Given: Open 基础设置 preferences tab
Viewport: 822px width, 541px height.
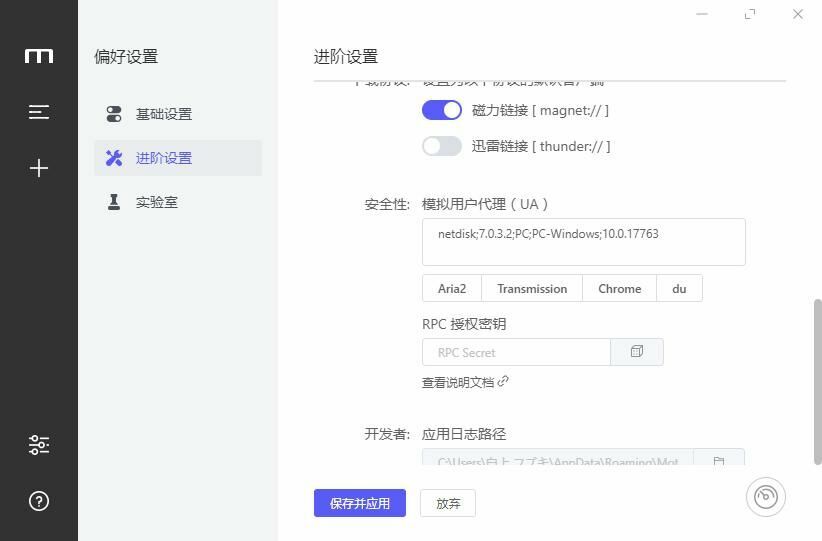Looking at the screenshot, I should pos(164,114).
